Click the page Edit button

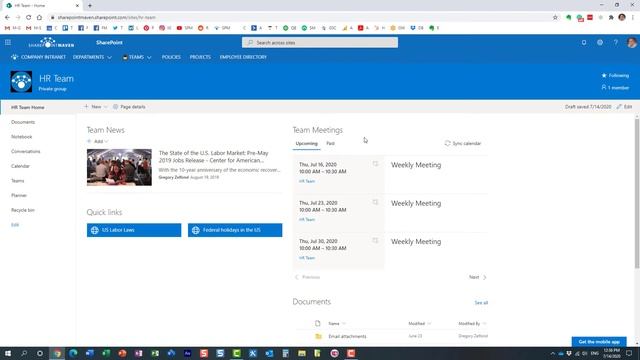click(624, 107)
